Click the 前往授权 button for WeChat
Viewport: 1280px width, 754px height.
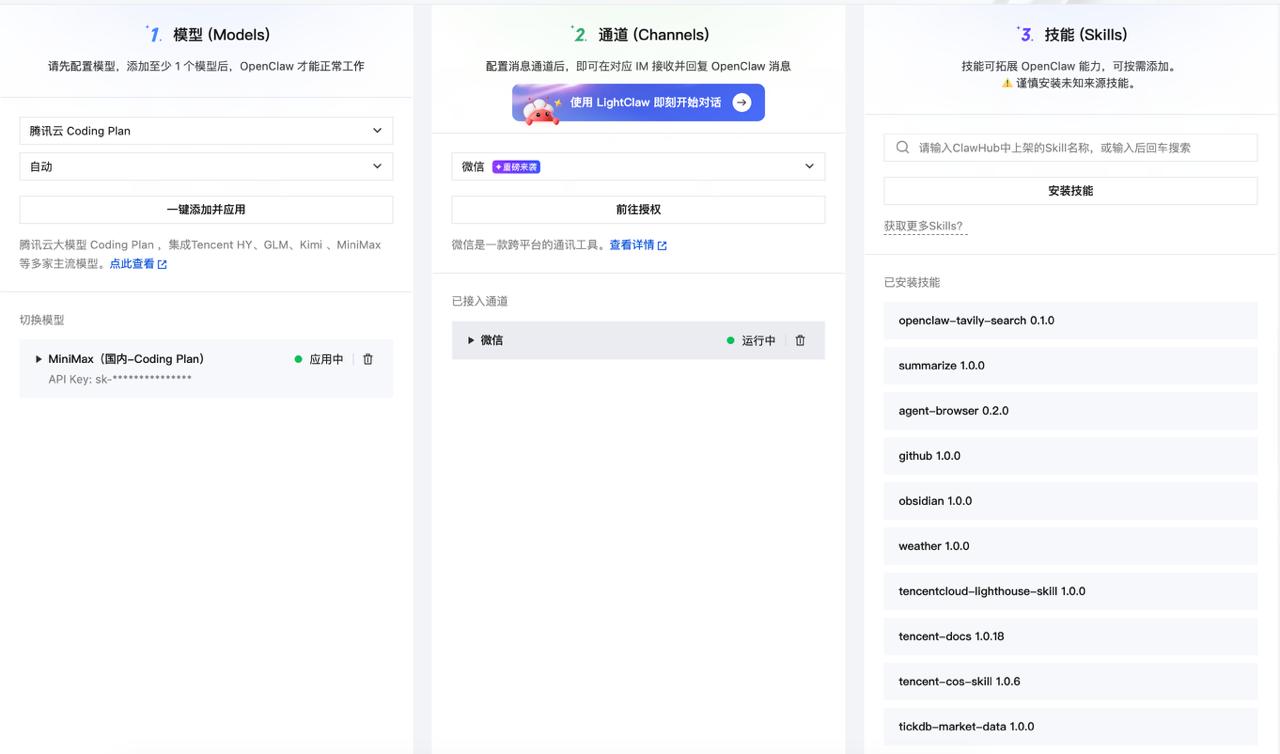[637, 209]
